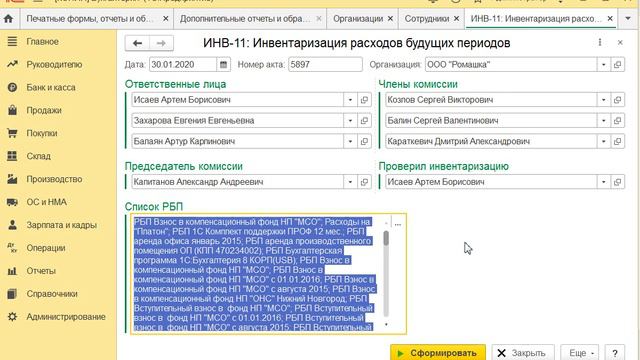This screenshot has height=360, width=640.
Task: Click the Администрирование gear icon
Action: pos(12,317)
